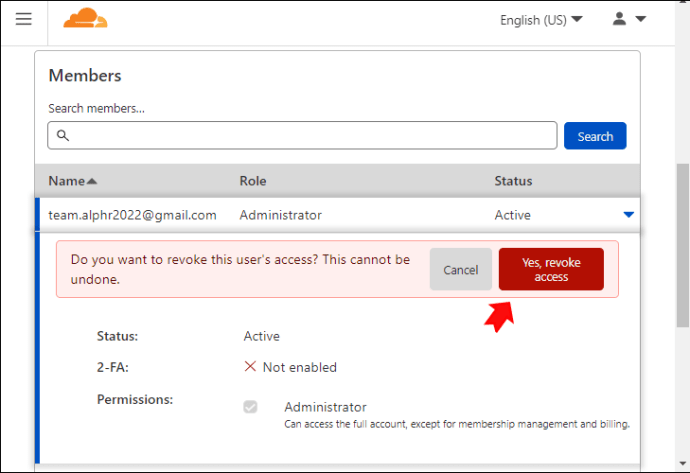
Task: Click the Not enabled 2-FA text
Action: pos(300,367)
